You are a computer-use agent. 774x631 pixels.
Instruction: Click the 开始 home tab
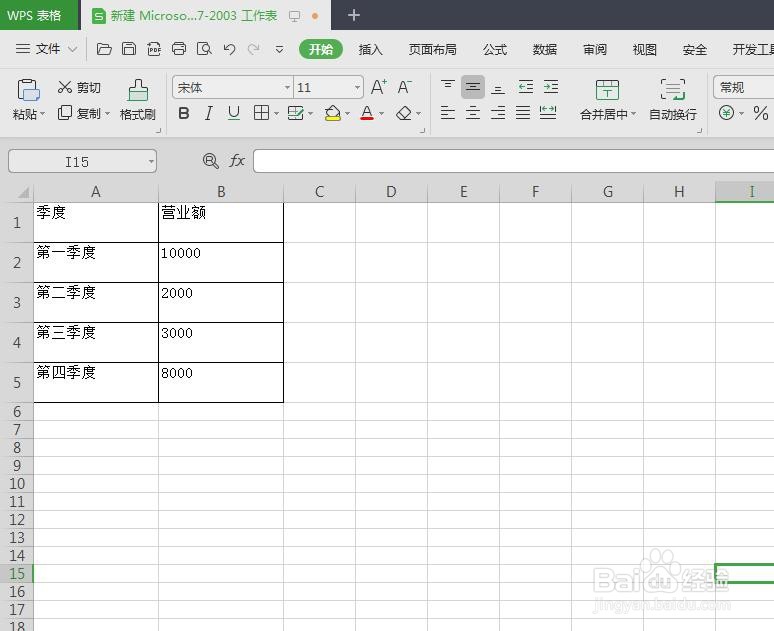click(x=321, y=49)
